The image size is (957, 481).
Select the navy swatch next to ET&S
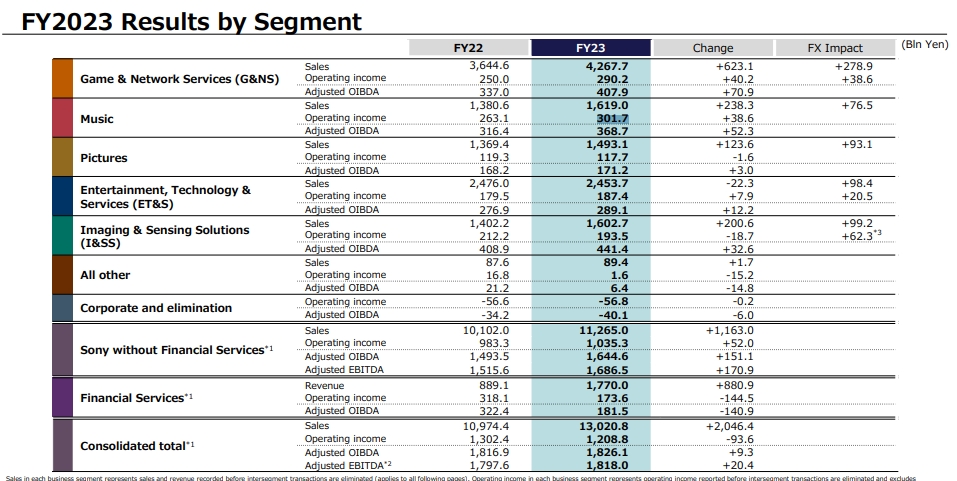pos(62,197)
